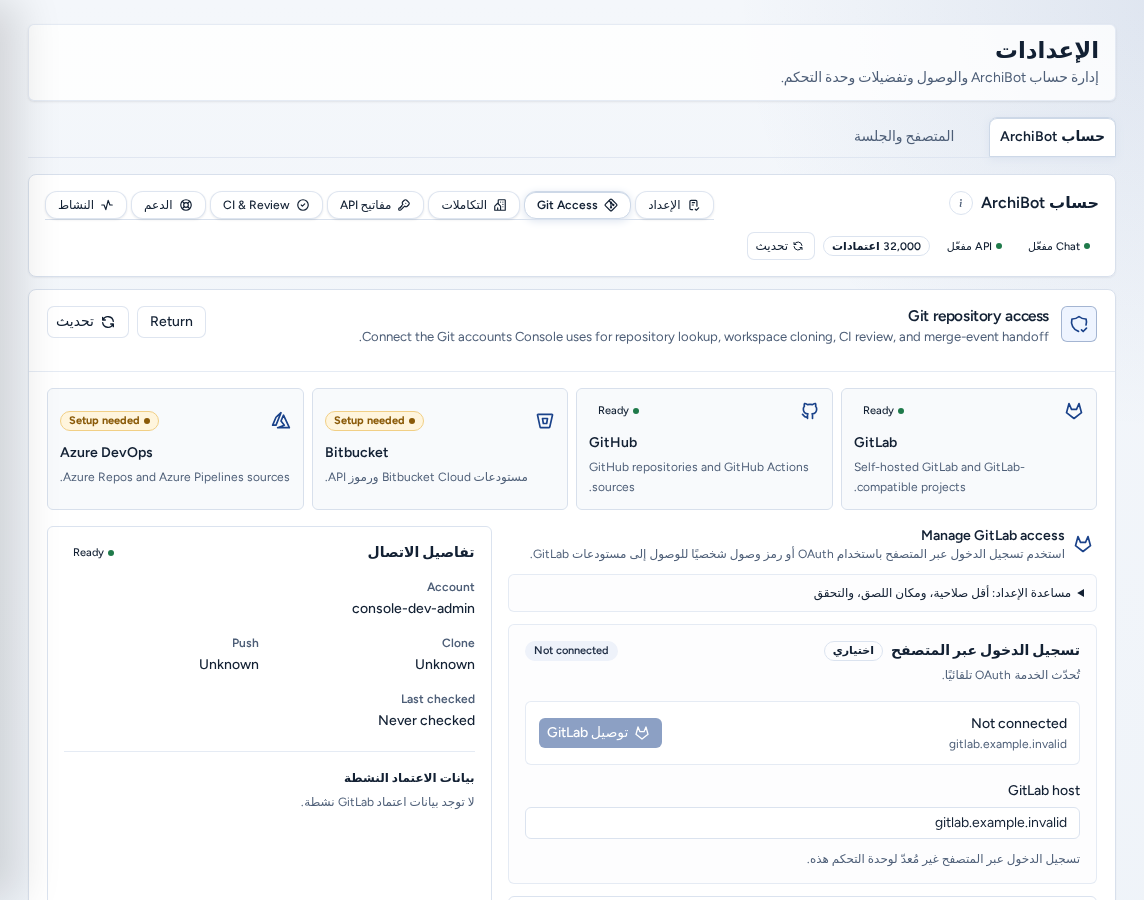This screenshot has width=1144, height=900.
Task: Switch to the المتصفح والجلسة tab
Action: 903,137
